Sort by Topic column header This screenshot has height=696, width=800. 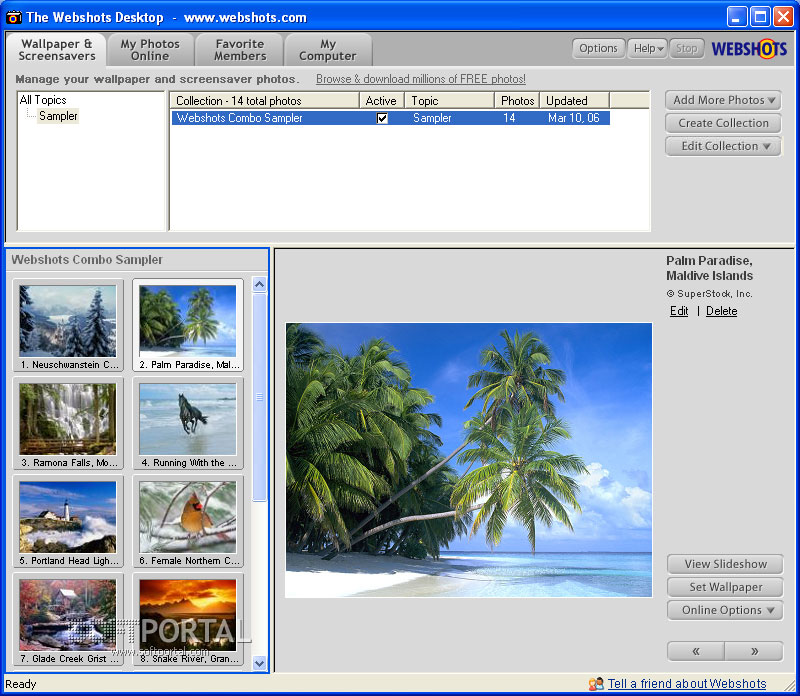449,101
